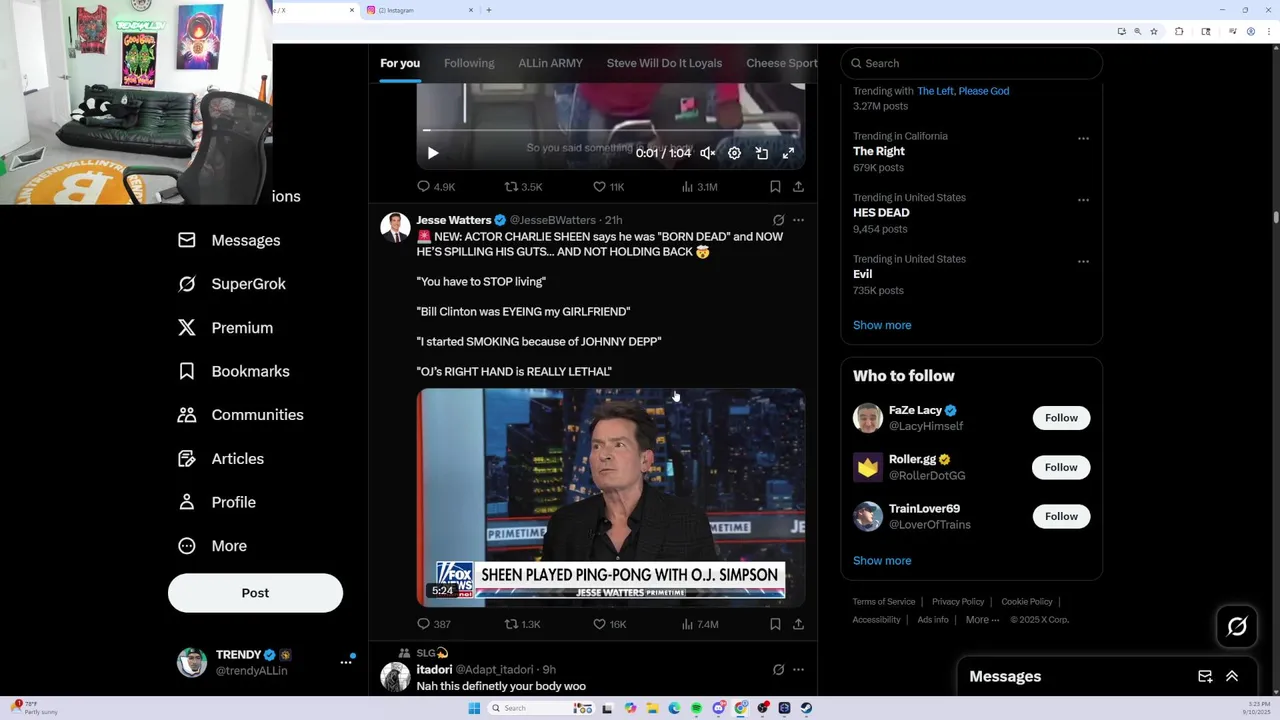This screenshot has width=1280, height=720.
Task: Open the ALLin ARMY tab
Action: coord(550,63)
